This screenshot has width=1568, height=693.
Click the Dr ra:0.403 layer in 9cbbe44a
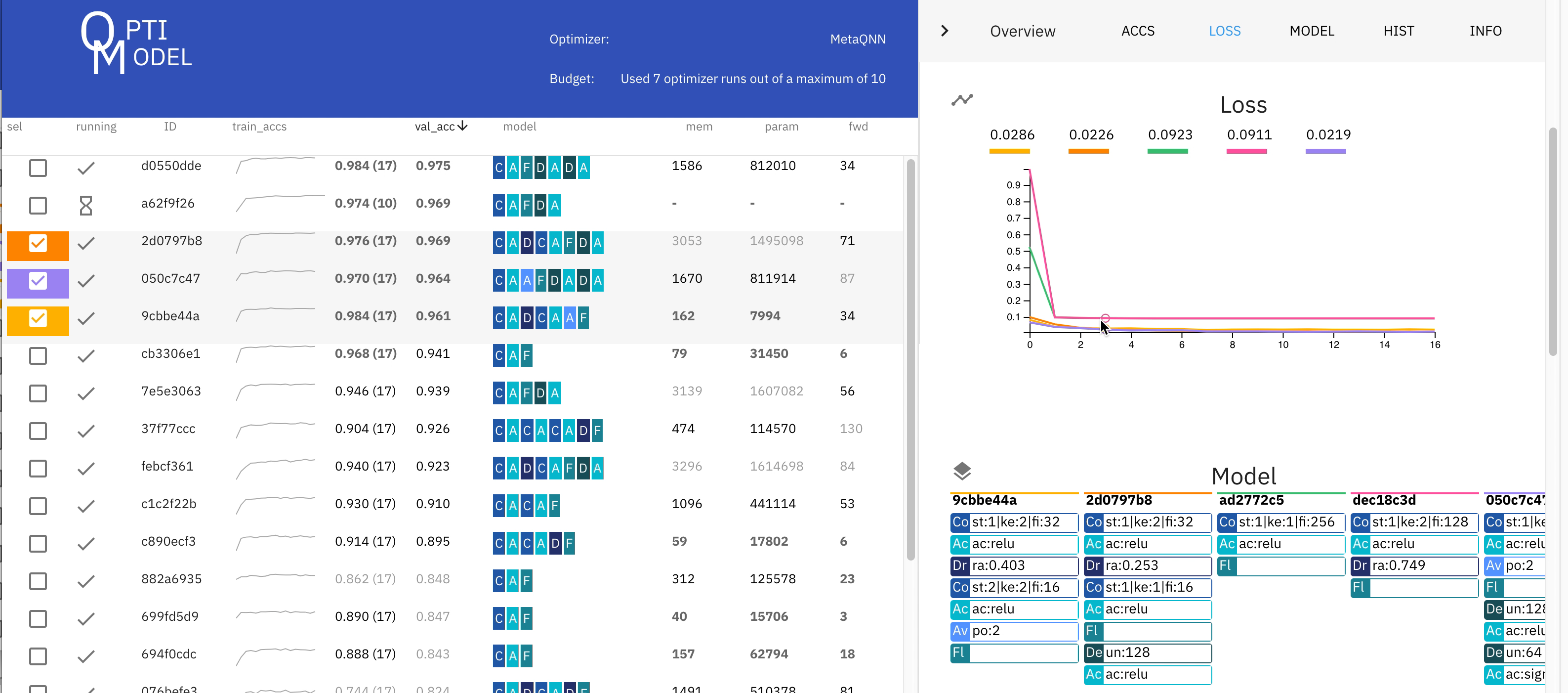tap(1014, 566)
